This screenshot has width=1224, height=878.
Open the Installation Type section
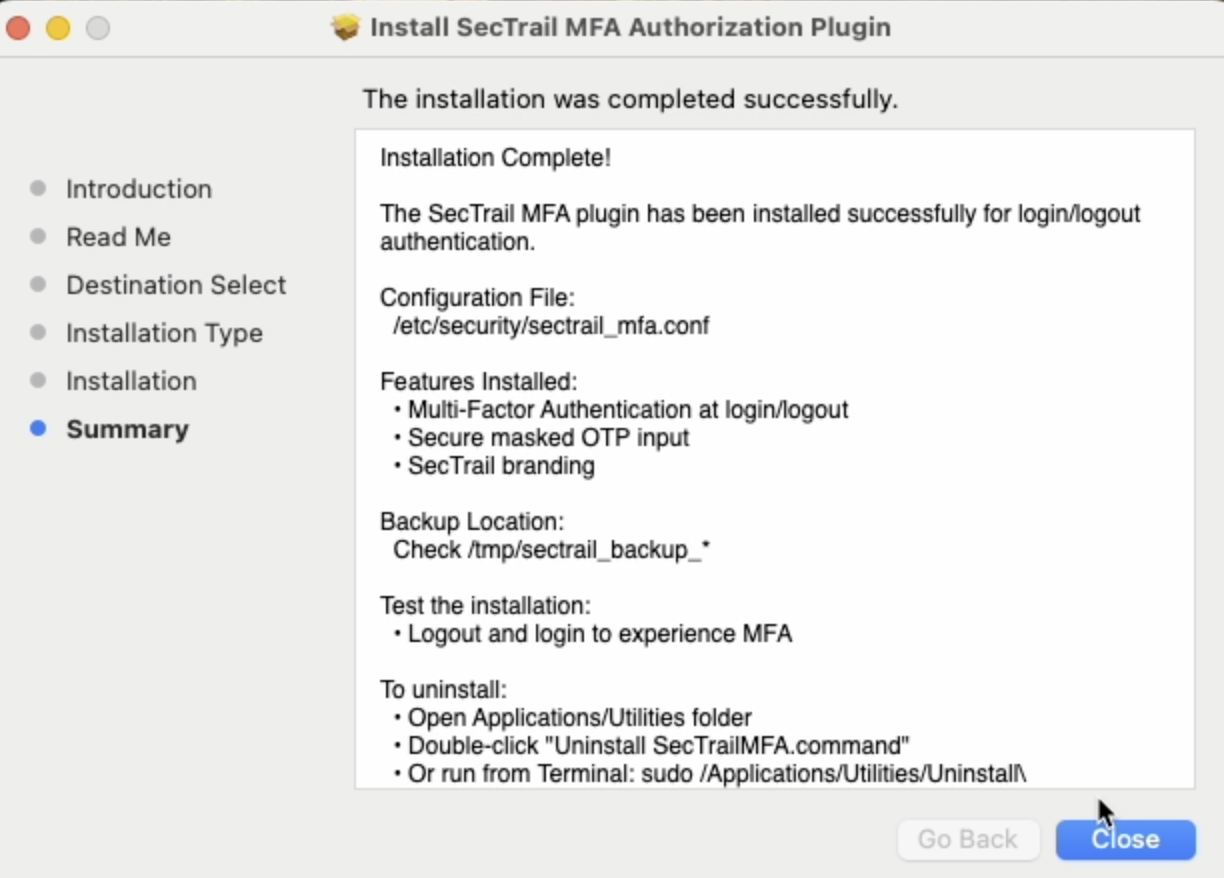tap(164, 333)
